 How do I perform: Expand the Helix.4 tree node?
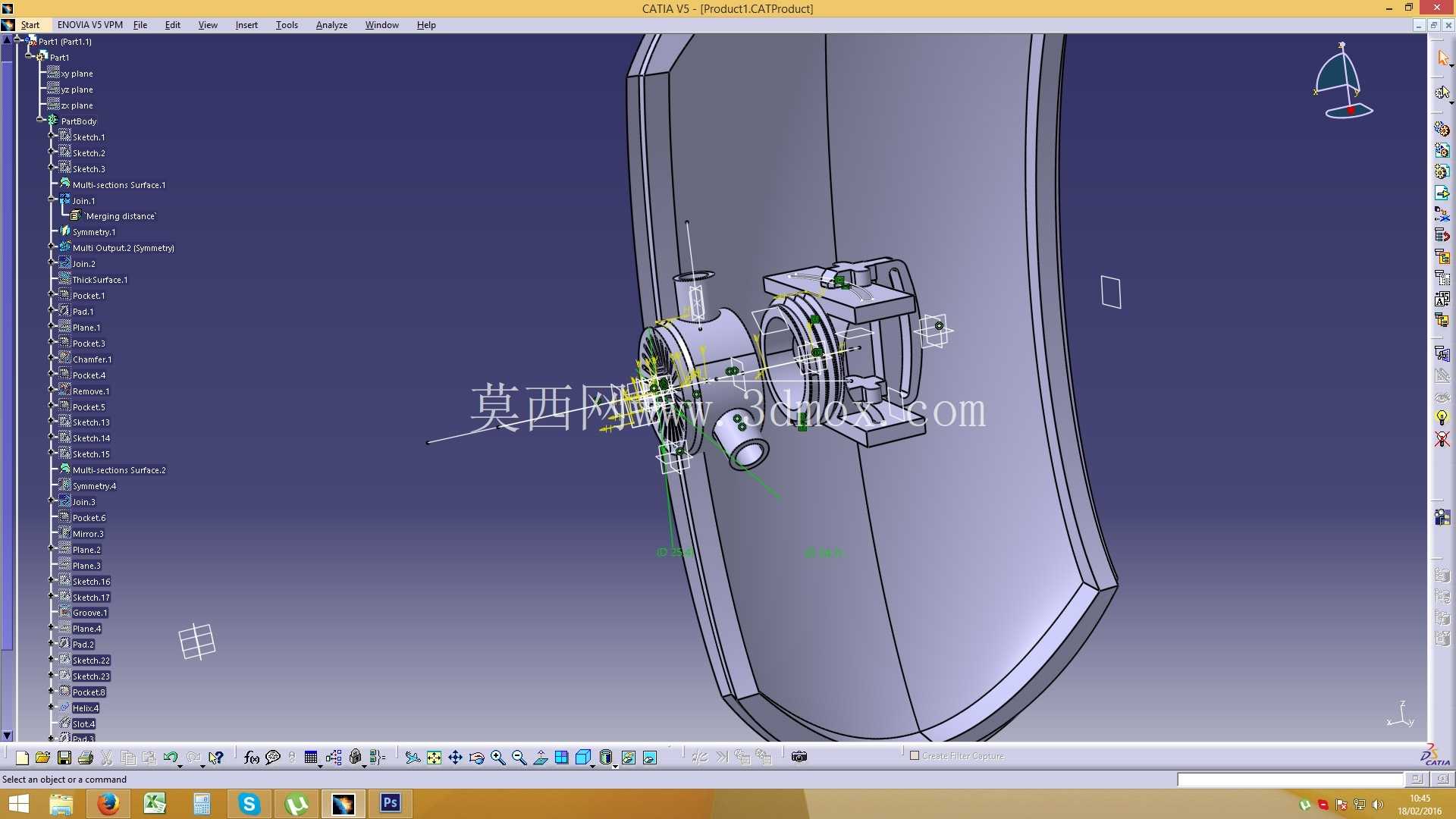51,708
